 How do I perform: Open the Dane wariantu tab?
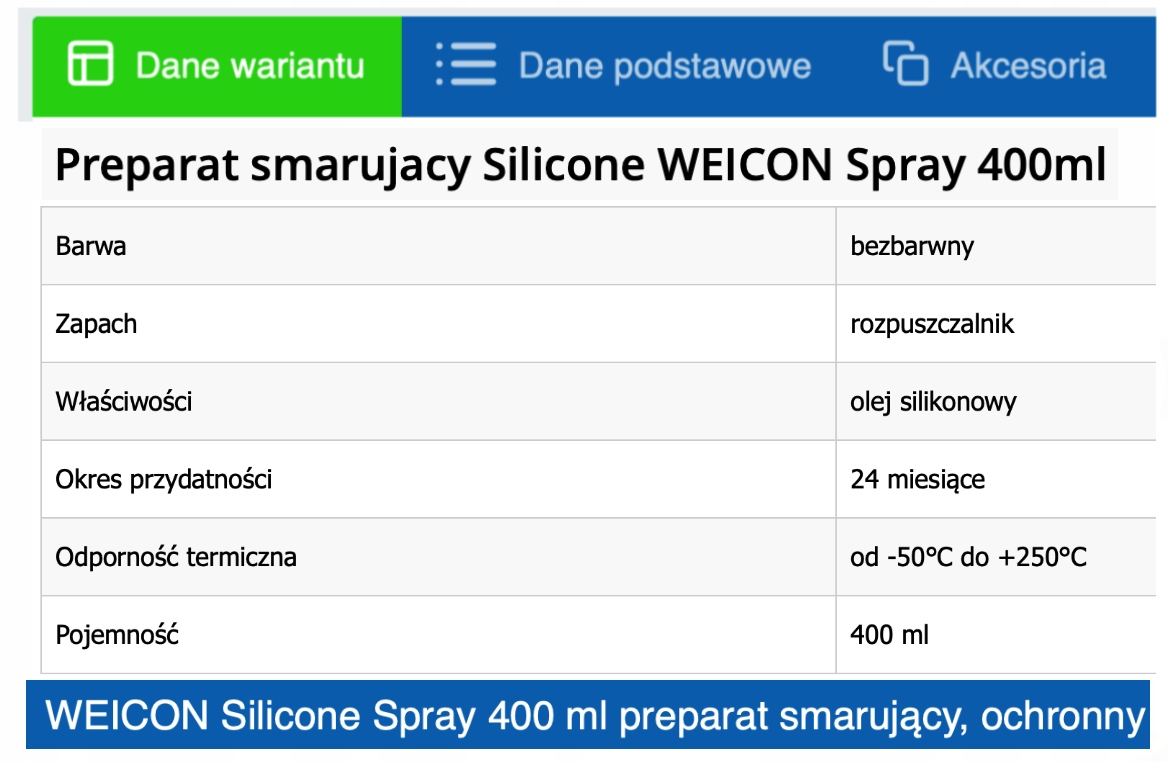coord(217,66)
